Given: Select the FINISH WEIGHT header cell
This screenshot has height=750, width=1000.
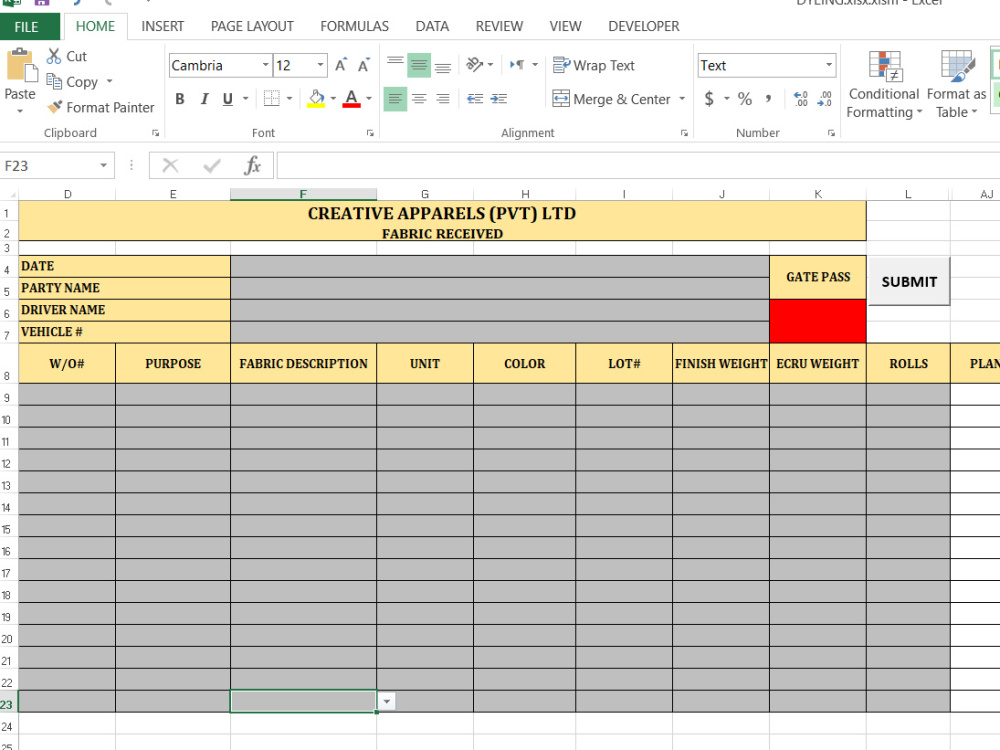Looking at the screenshot, I should [721, 364].
